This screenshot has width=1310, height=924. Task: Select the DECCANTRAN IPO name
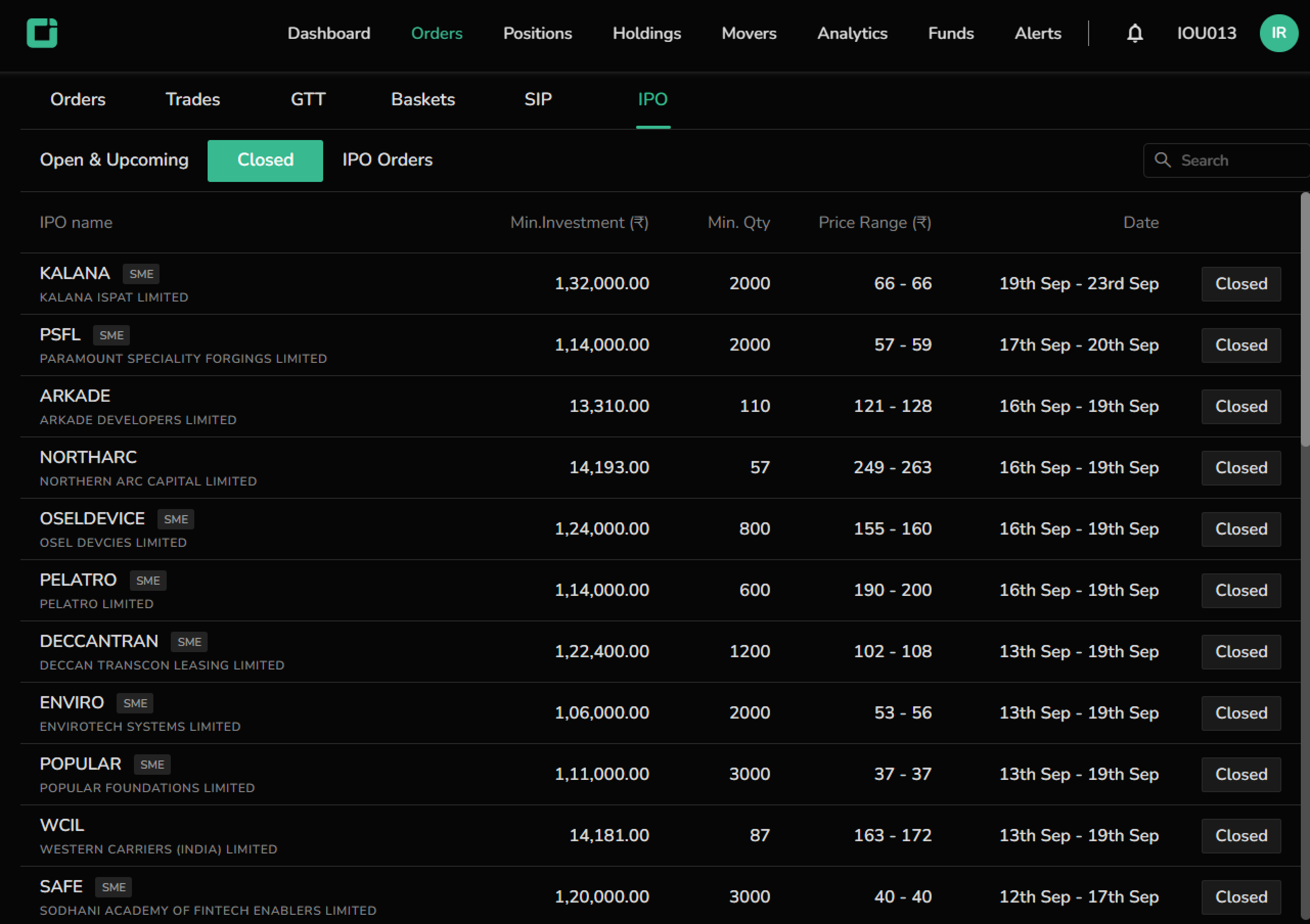(x=99, y=641)
